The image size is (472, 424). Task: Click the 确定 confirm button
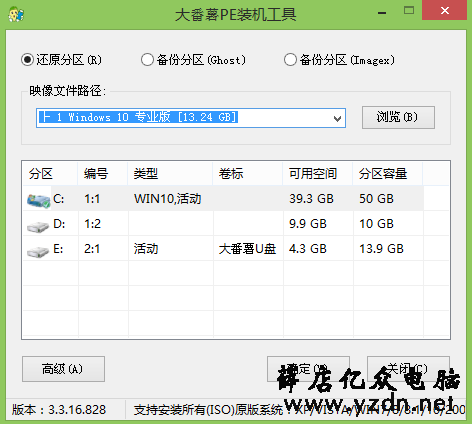point(308,369)
